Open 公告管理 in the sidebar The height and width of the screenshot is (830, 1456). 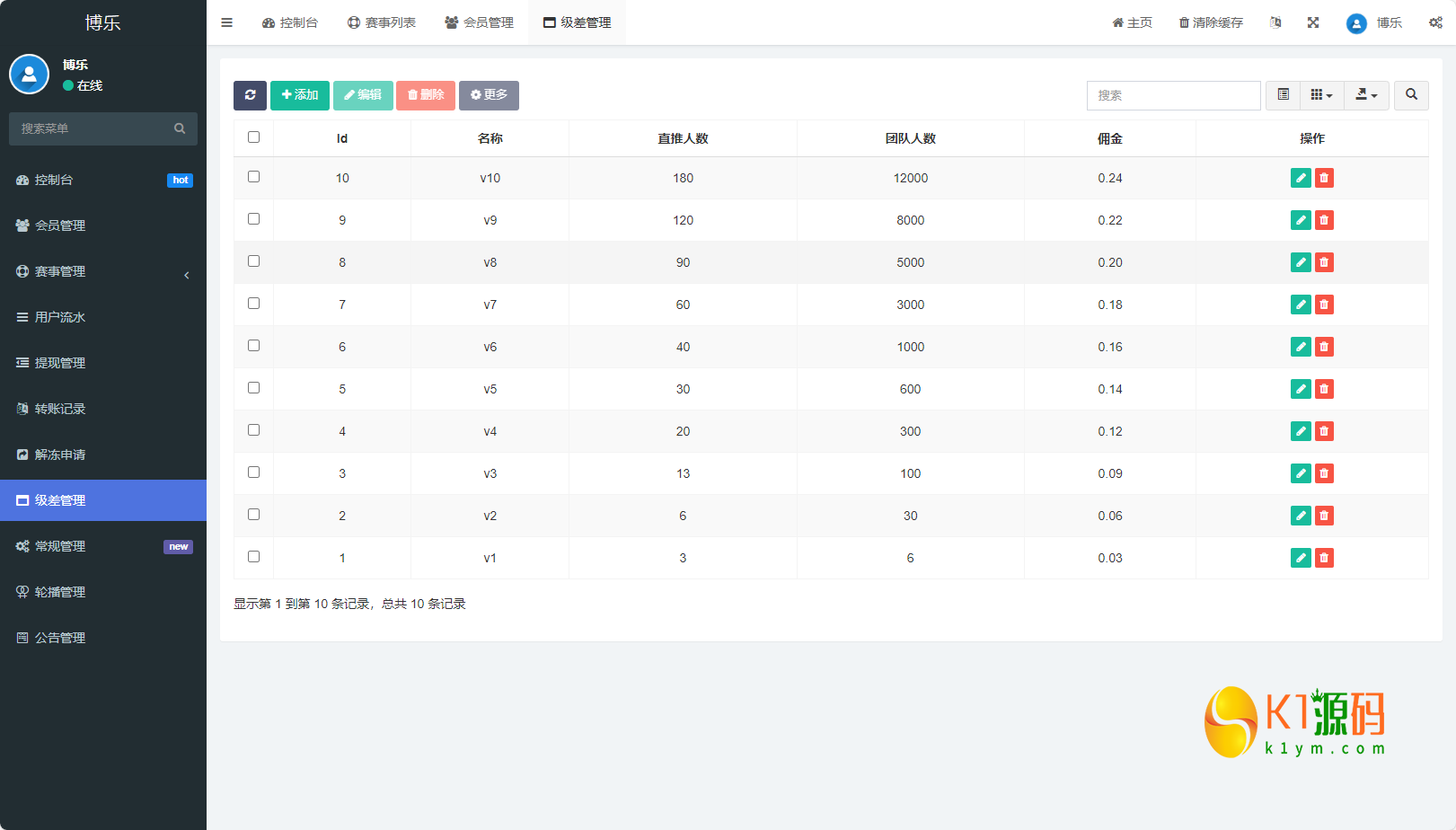point(103,638)
